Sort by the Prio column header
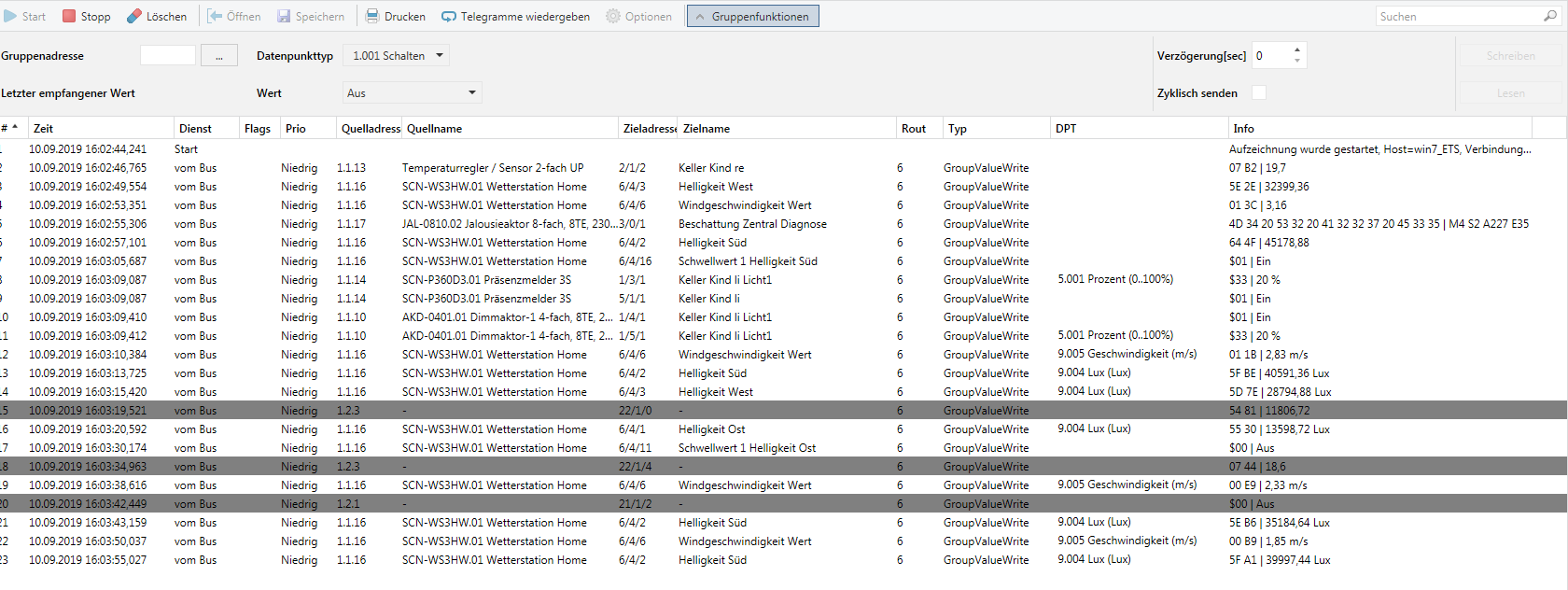This screenshot has height=590, width=1568. 307,128
